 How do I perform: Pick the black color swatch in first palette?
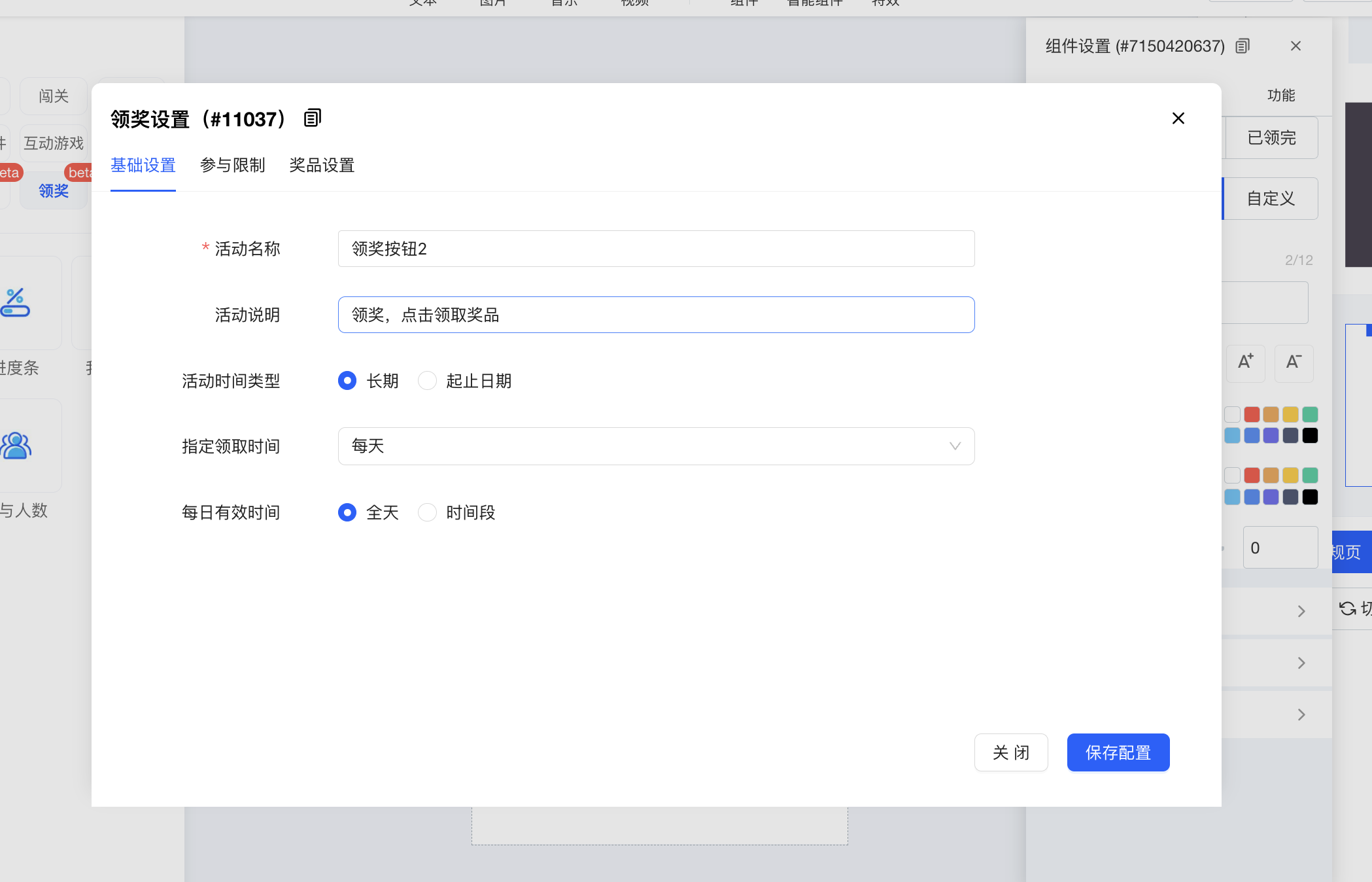(1310, 436)
